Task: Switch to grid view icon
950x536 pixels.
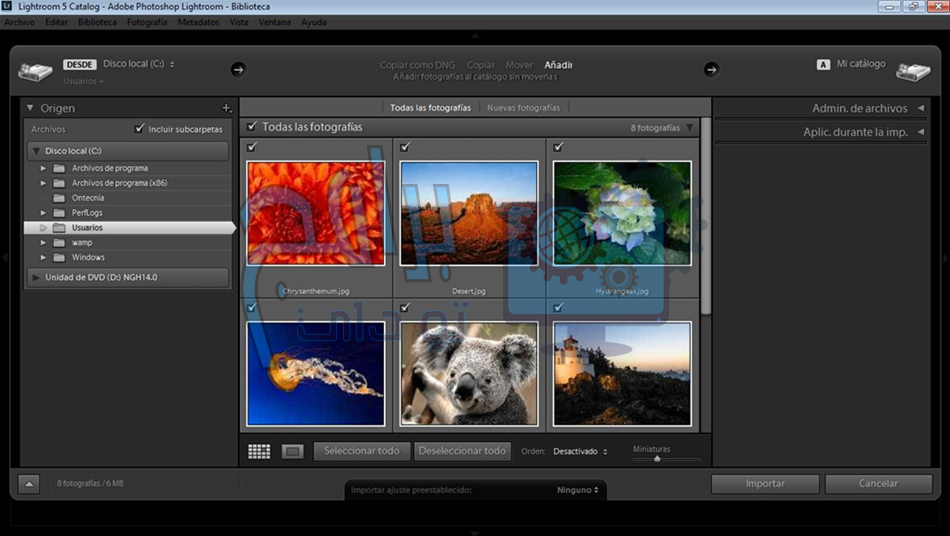Action: tap(259, 452)
